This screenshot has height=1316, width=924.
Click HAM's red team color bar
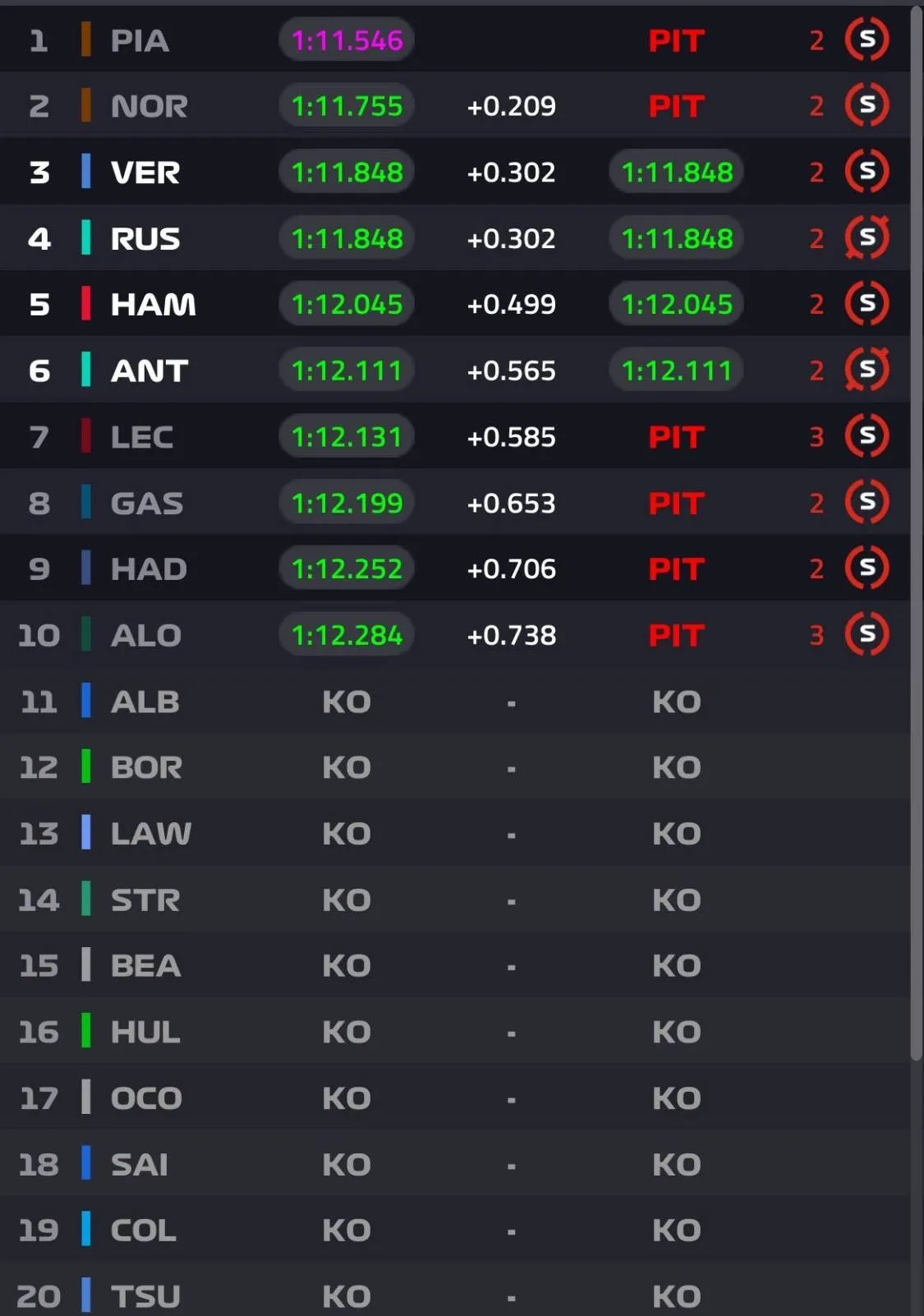click(85, 304)
